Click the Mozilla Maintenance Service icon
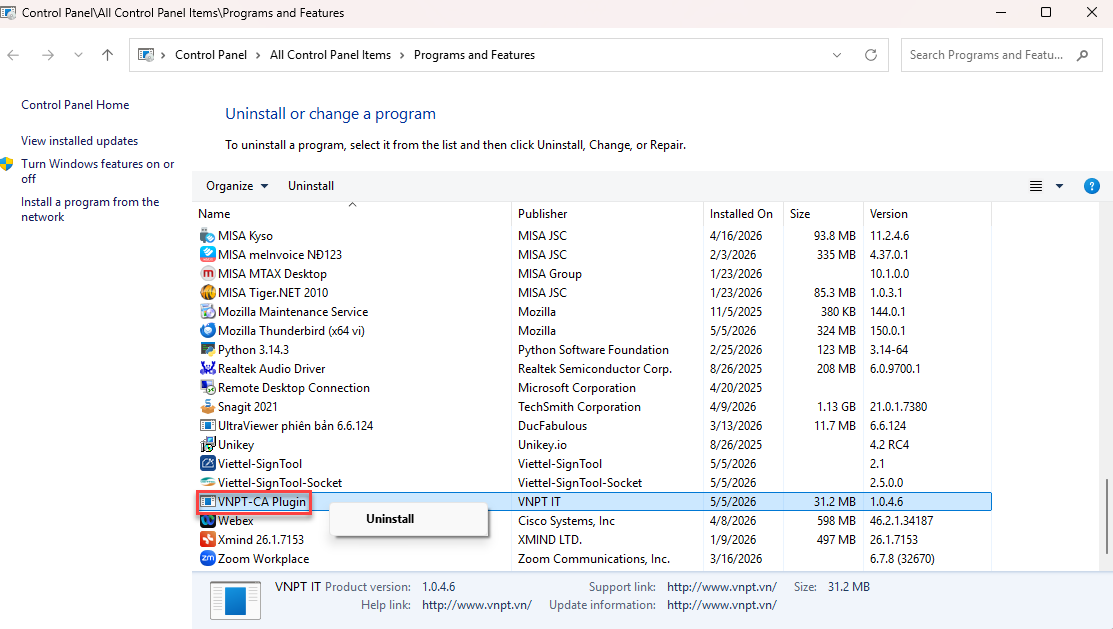Image resolution: width=1113 pixels, height=629 pixels. (207, 312)
